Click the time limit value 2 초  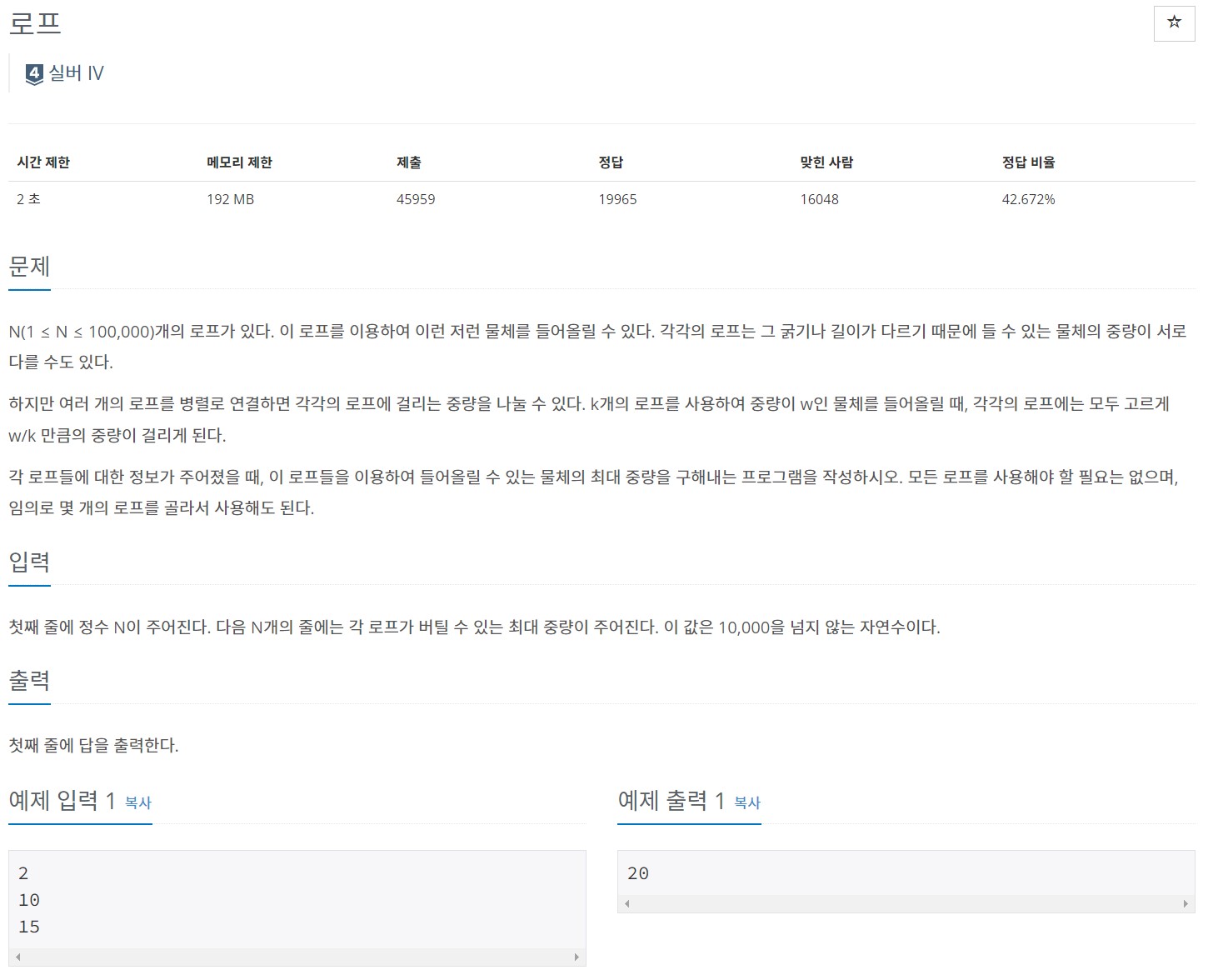[28, 199]
